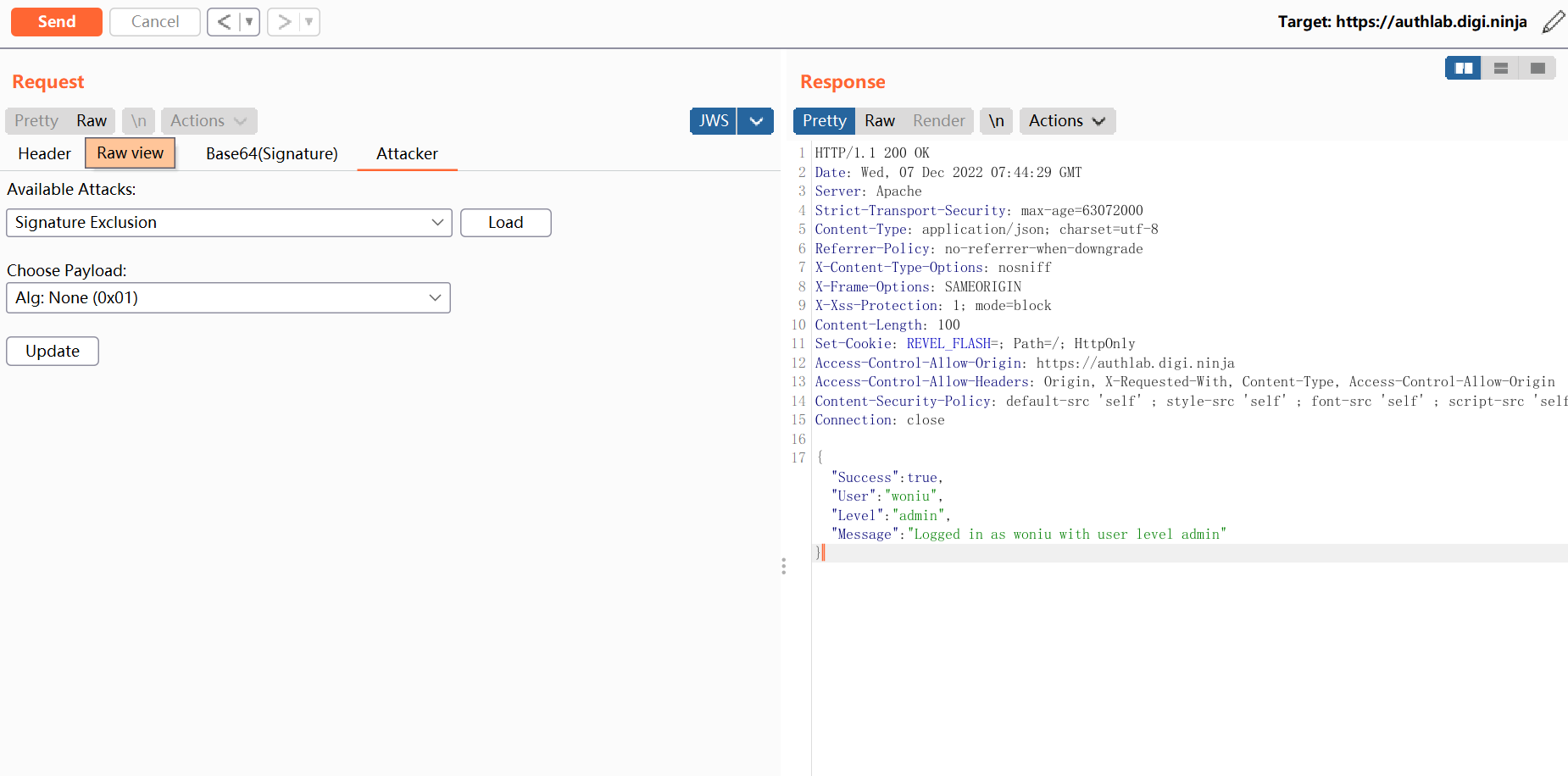Click the "Level":"admin" JSON line
The height and width of the screenshot is (776, 1568).
tap(891, 516)
